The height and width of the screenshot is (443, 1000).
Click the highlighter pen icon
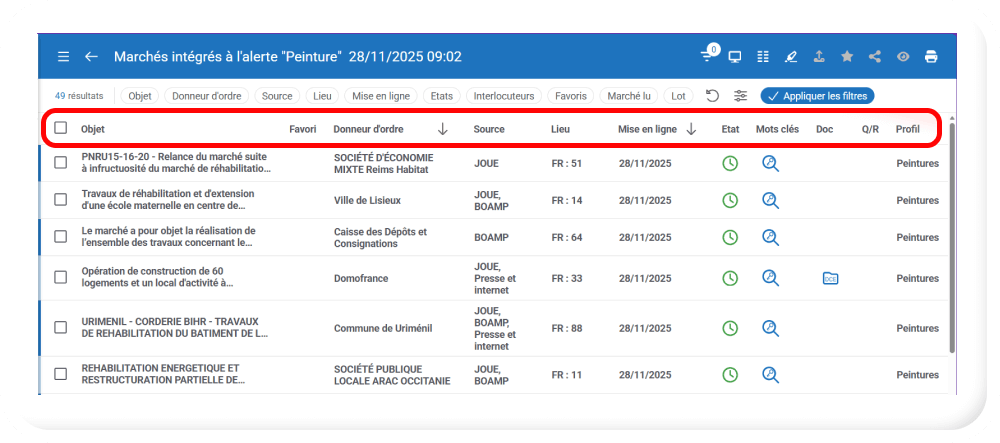[791, 57]
